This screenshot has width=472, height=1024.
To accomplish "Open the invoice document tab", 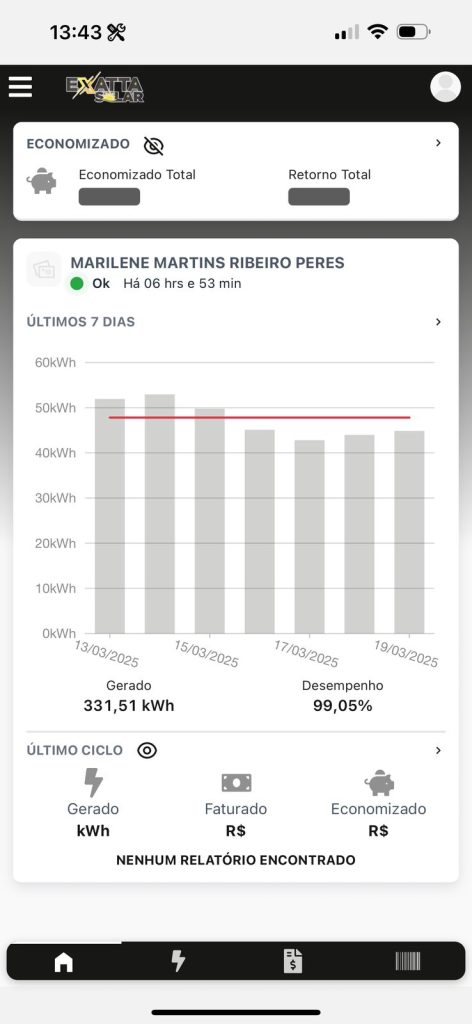I will pyautogui.click(x=293, y=961).
